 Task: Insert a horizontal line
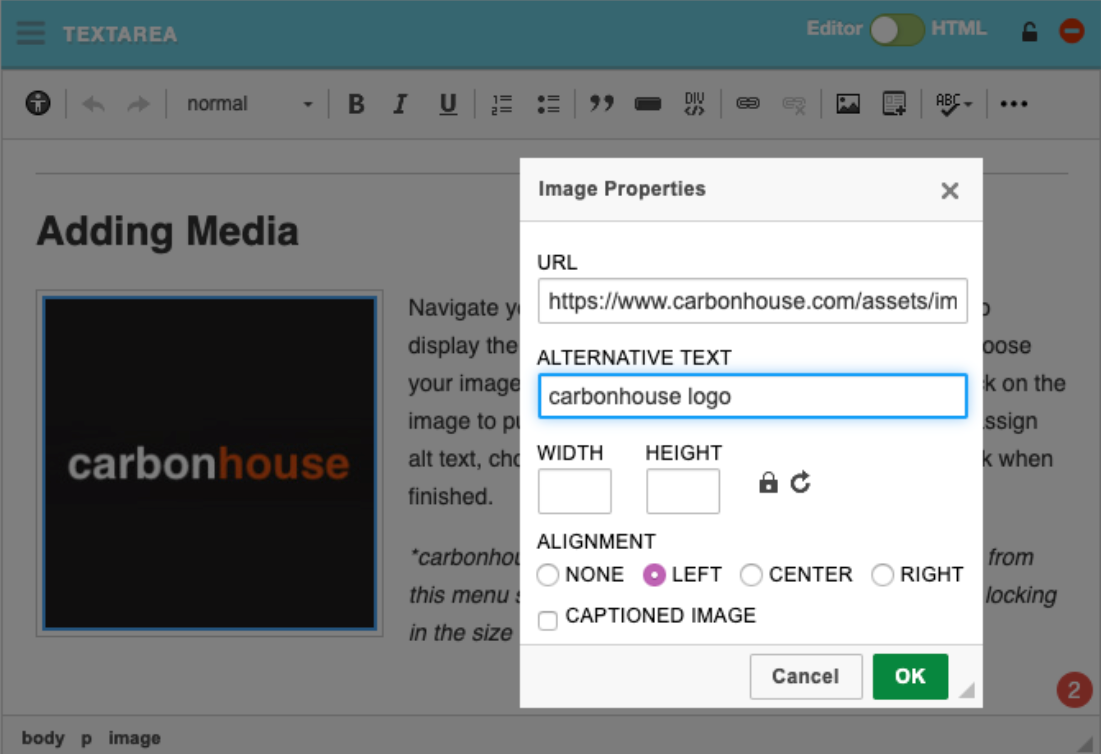pyautogui.click(x=647, y=104)
